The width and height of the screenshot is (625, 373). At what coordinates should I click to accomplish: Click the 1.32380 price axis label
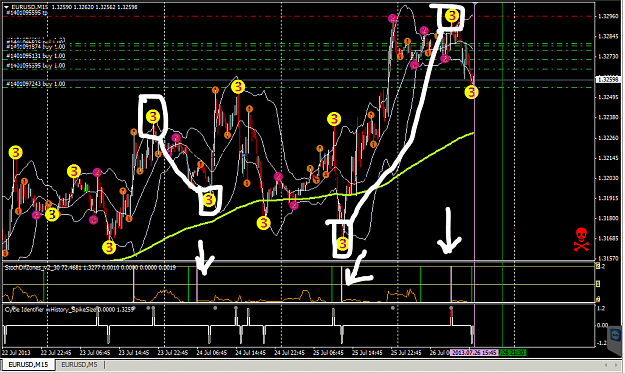point(608,118)
